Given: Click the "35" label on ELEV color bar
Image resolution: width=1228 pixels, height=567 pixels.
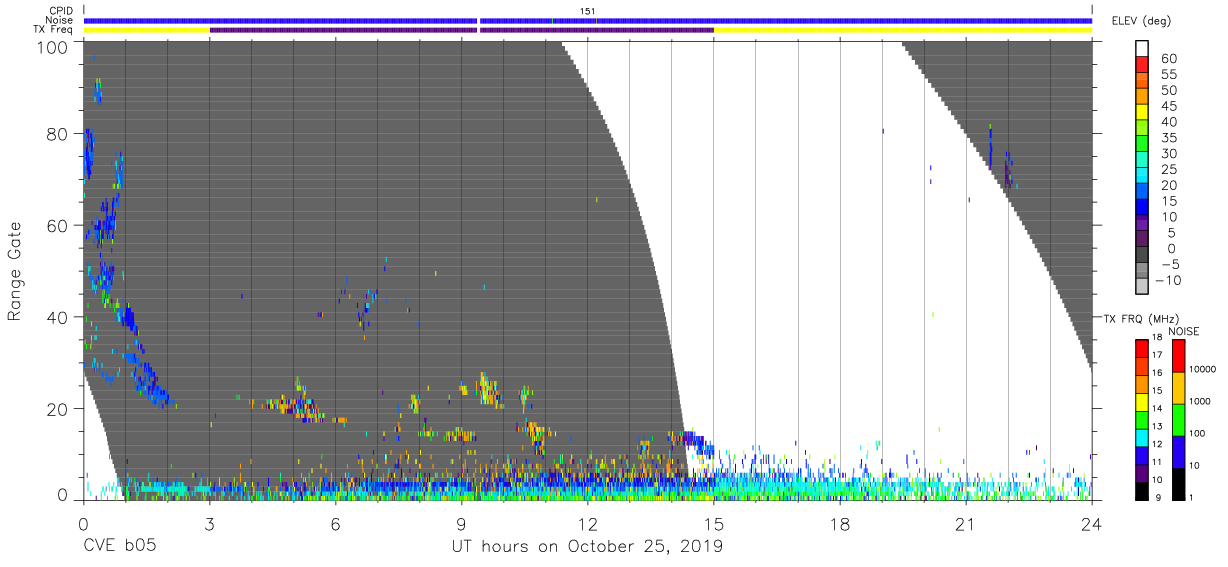Looking at the screenshot, I should (1169, 138).
